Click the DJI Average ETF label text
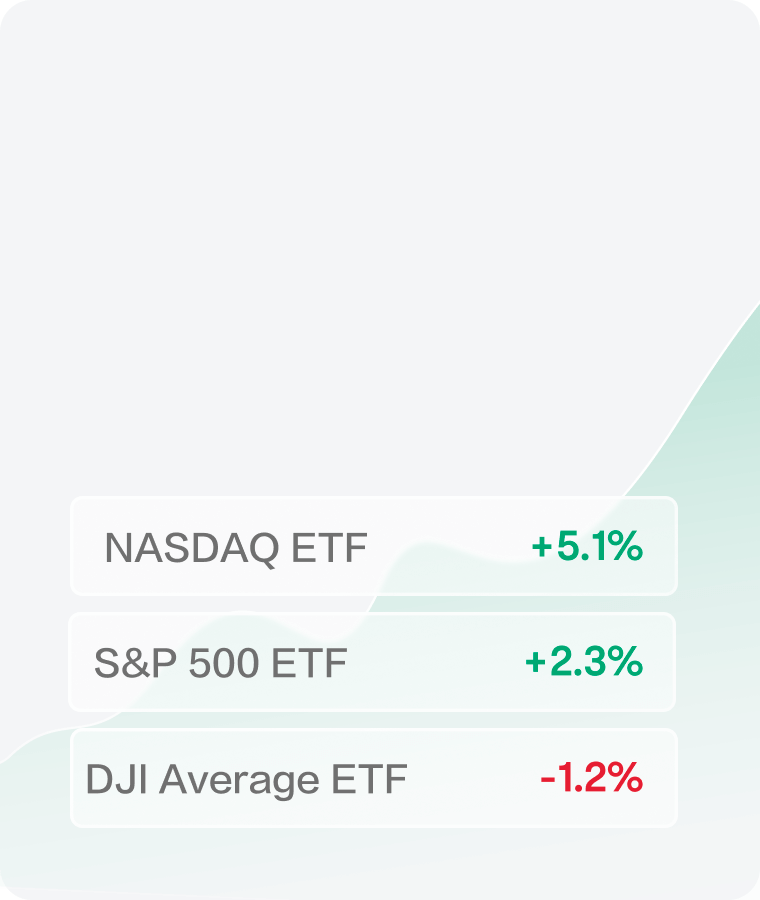The image size is (760, 900). click(x=246, y=779)
